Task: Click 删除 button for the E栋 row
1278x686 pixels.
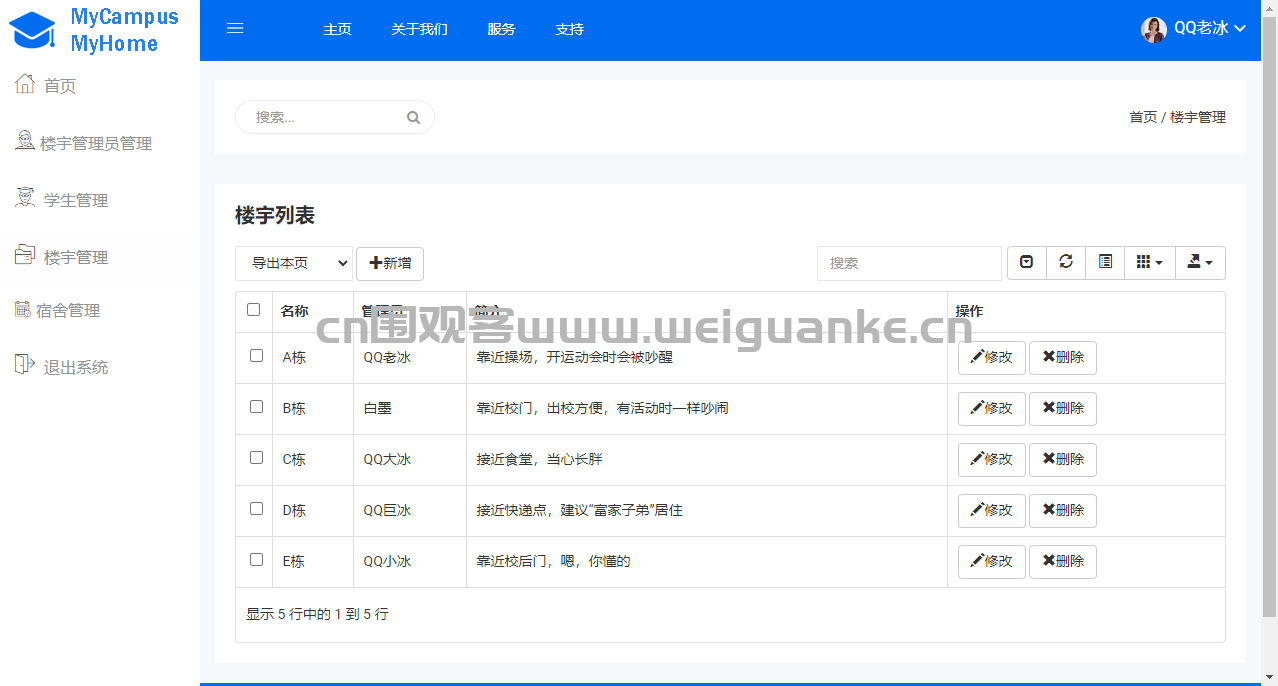Action: click(1062, 561)
